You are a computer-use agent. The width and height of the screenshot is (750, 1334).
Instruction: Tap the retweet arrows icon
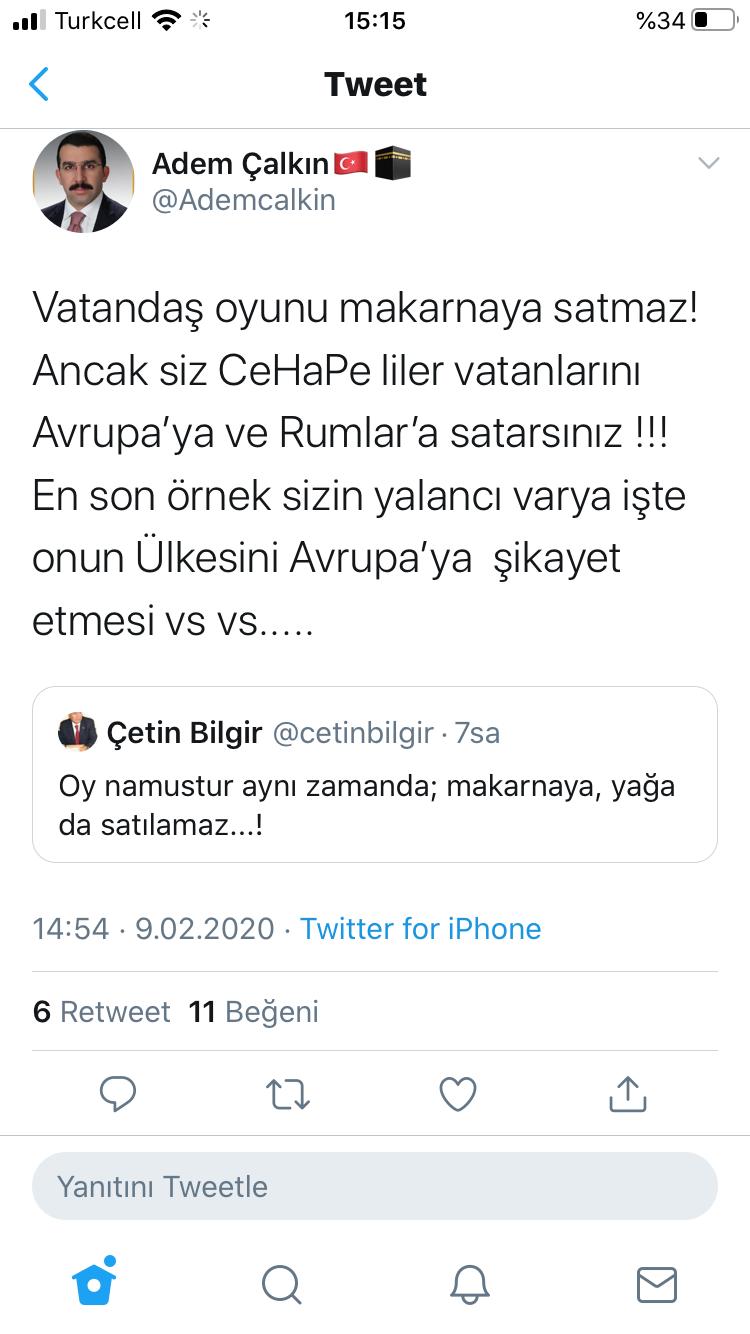tap(288, 1094)
